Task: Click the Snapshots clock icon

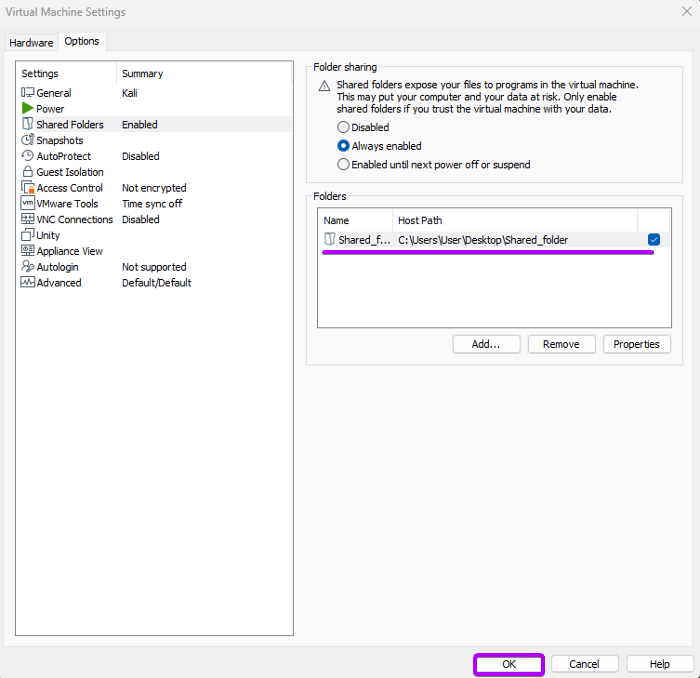Action: [x=27, y=140]
